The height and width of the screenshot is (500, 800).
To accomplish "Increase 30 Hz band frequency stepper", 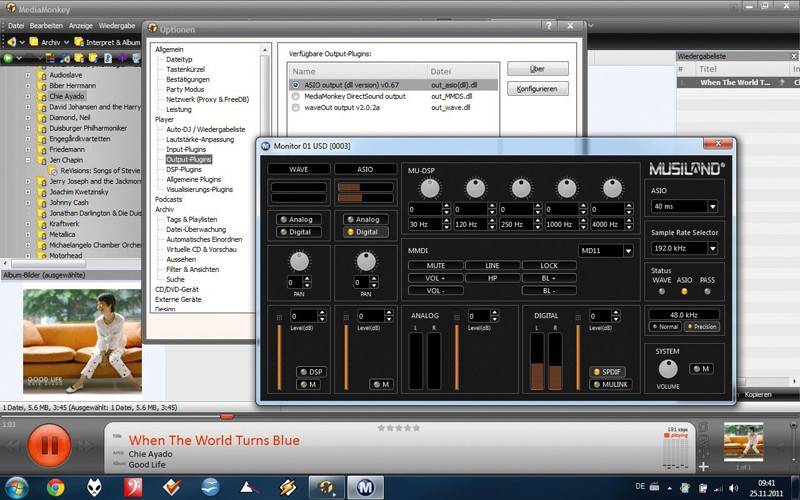I will (x=446, y=221).
